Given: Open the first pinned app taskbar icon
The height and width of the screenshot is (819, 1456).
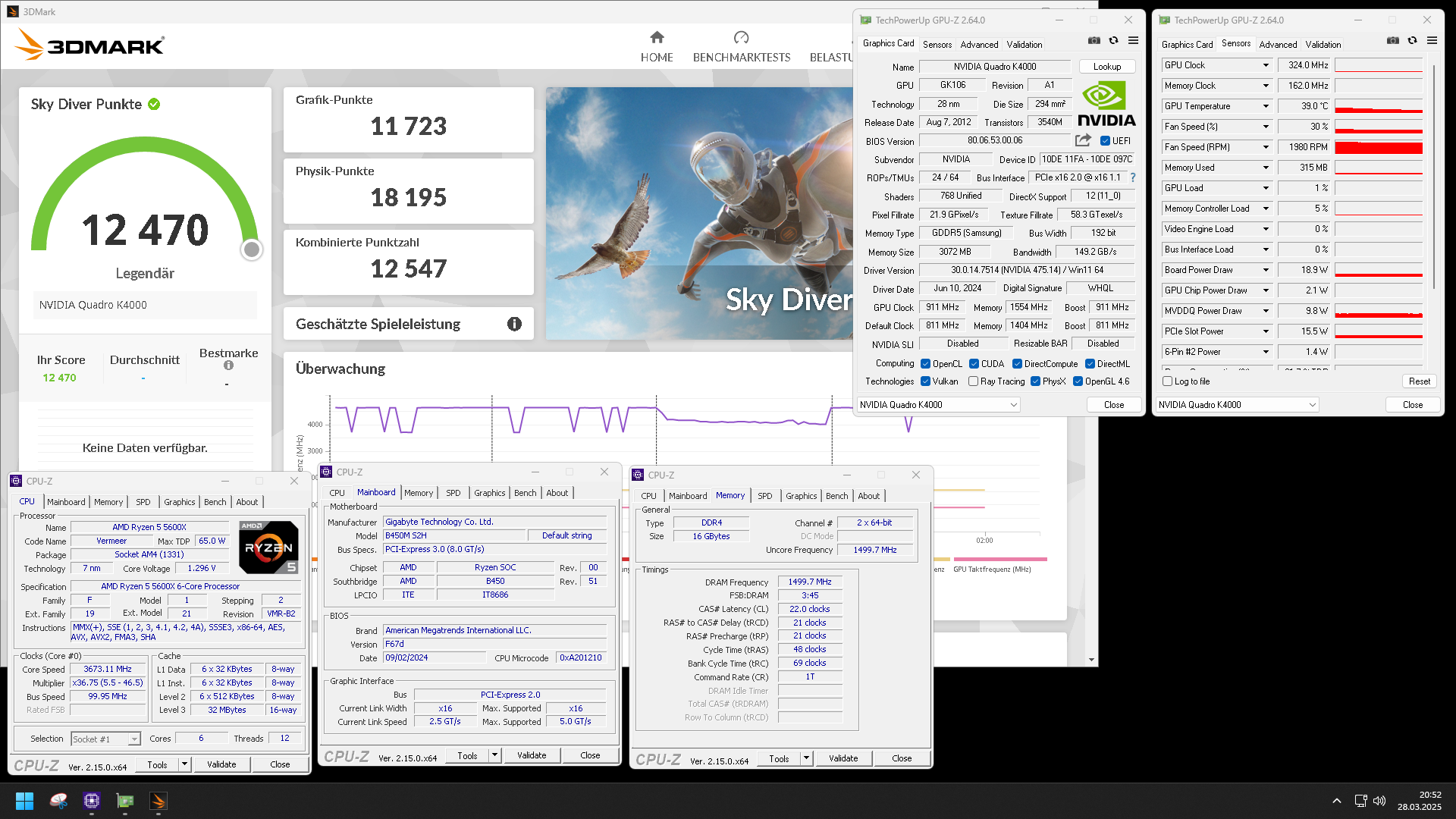Looking at the screenshot, I should [x=58, y=801].
